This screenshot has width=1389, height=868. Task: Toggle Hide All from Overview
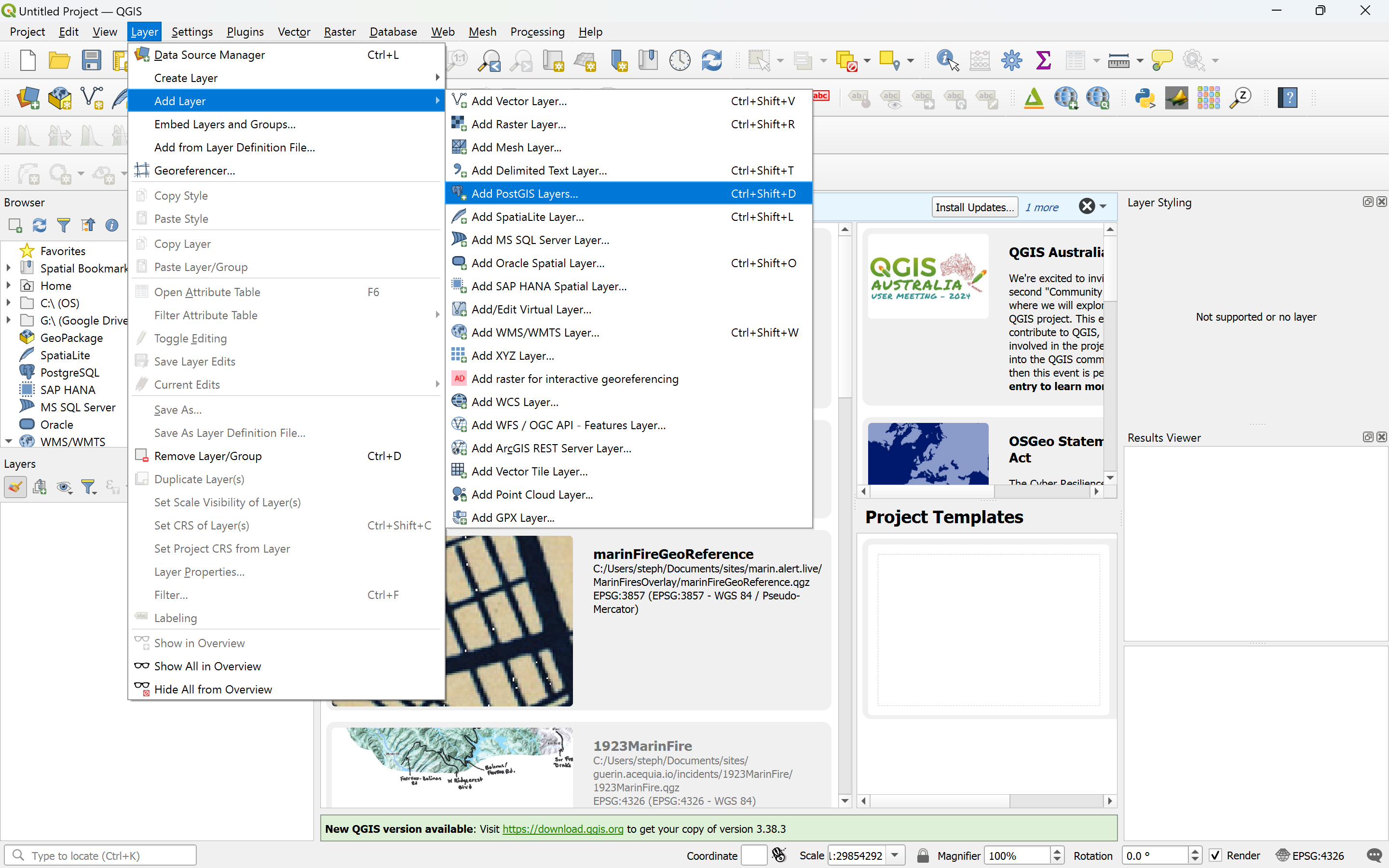click(x=213, y=689)
